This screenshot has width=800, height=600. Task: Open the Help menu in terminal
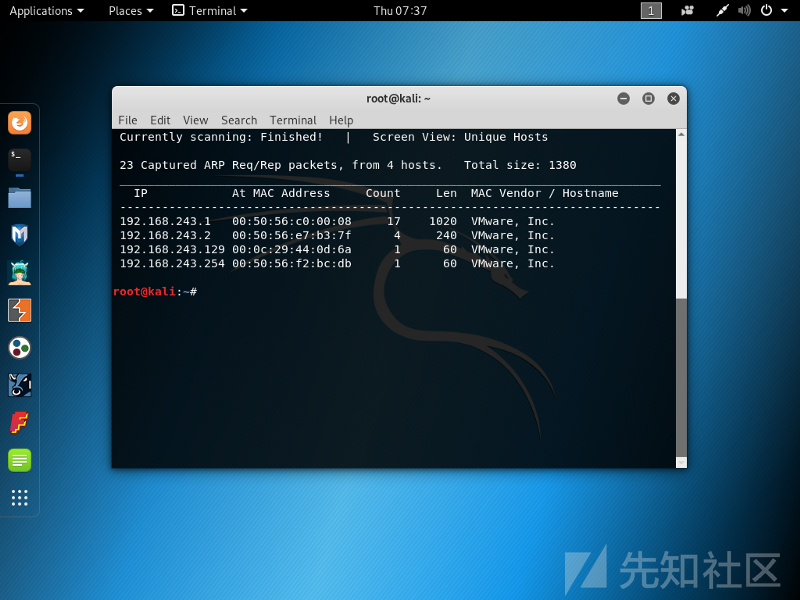click(x=341, y=120)
